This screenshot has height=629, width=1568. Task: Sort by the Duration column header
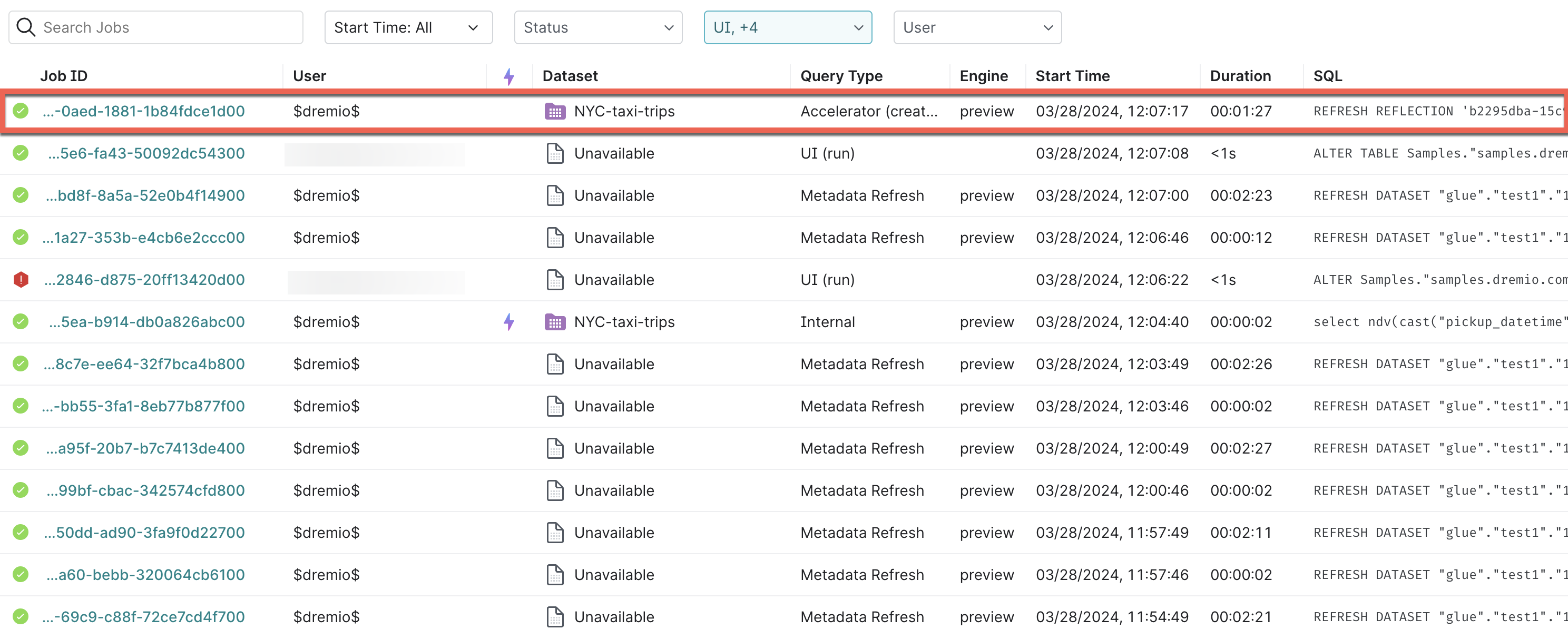[x=1240, y=76]
